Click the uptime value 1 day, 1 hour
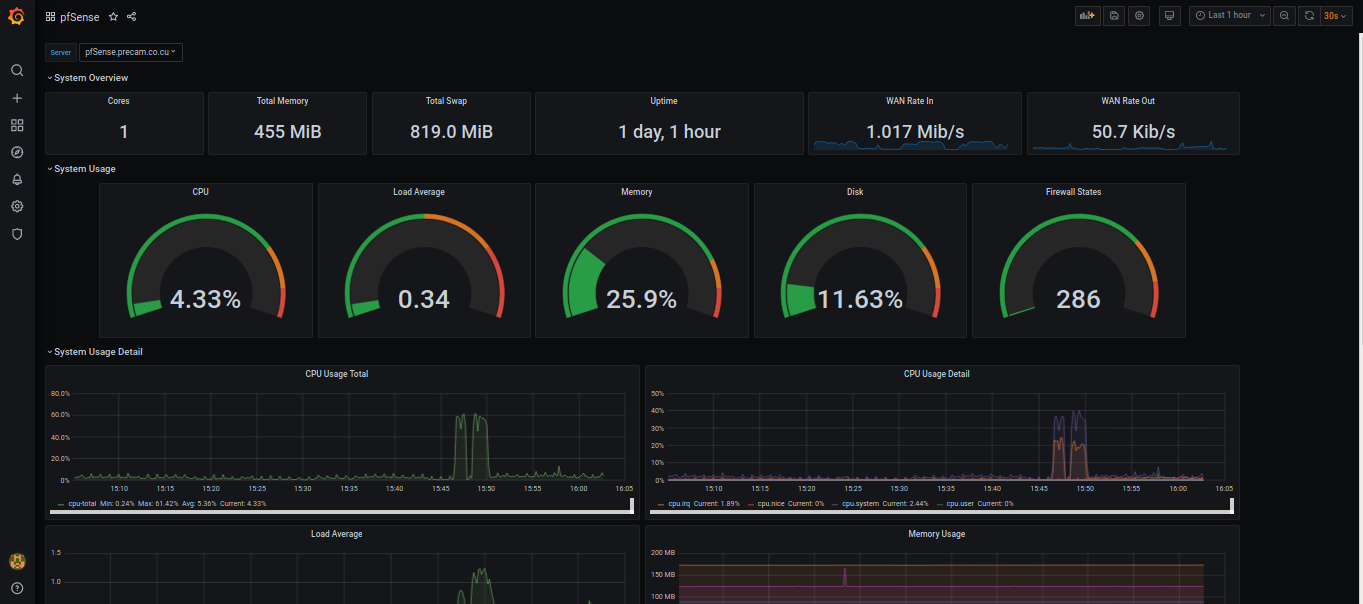 pyautogui.click(x=669, y=131)
